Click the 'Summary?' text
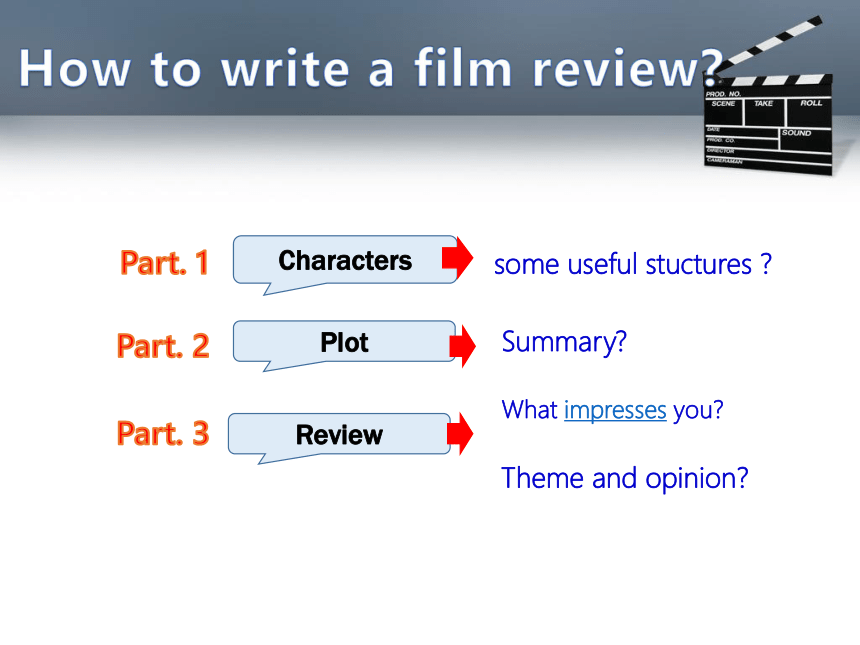Screen dimensions: 860x645 [x=564, y=342]
